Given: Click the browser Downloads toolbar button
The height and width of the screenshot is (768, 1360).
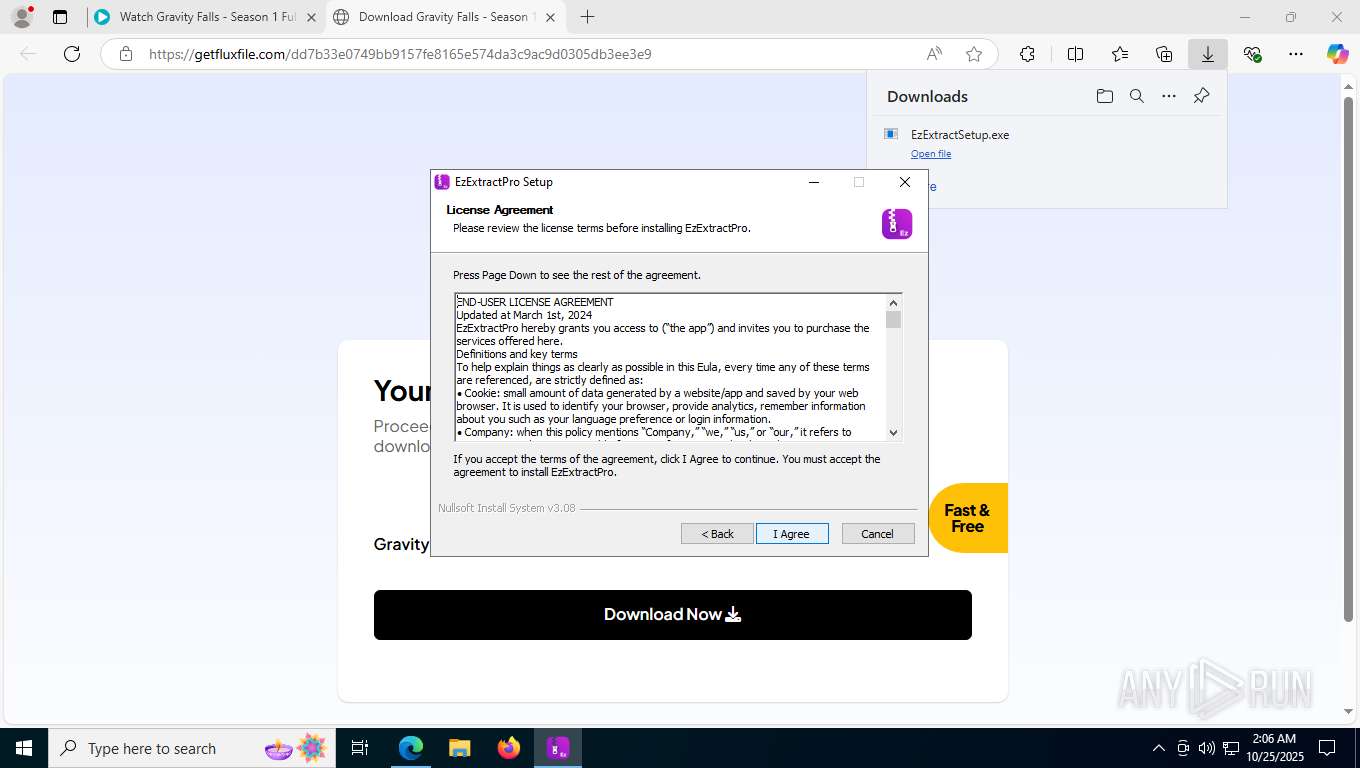Looking at the screenshot, I should coord(1208,54).
